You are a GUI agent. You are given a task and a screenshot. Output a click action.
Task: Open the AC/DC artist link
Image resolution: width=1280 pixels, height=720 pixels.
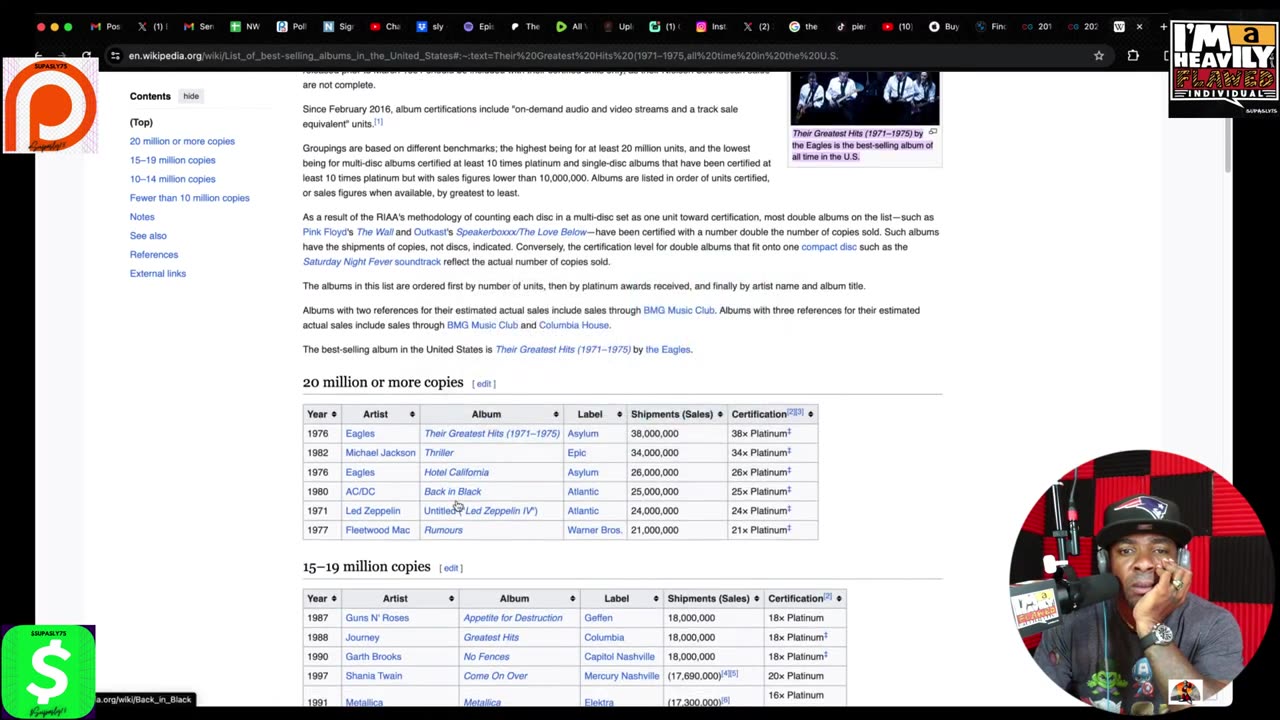coord(360,491)
